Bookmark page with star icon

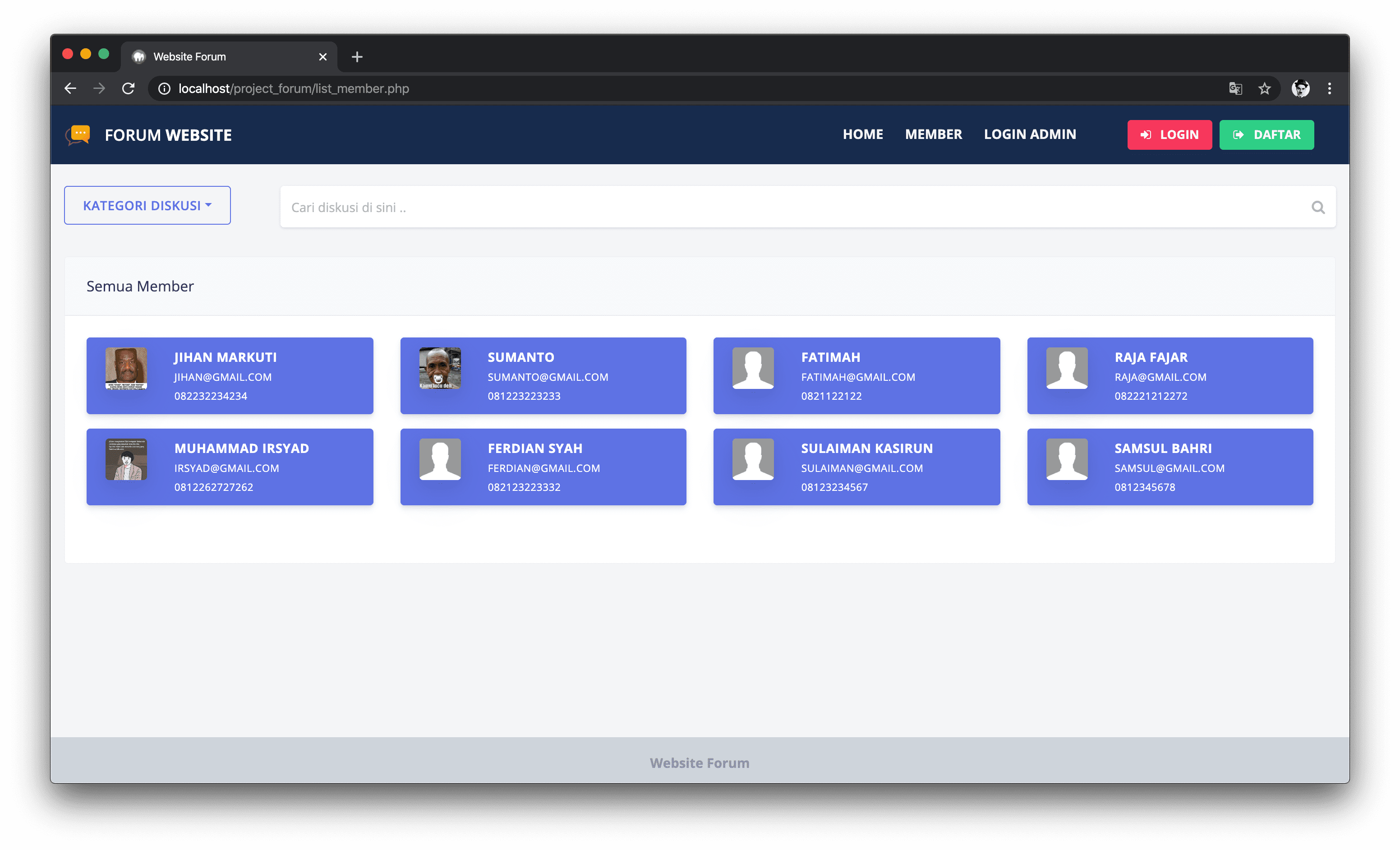1264,88
